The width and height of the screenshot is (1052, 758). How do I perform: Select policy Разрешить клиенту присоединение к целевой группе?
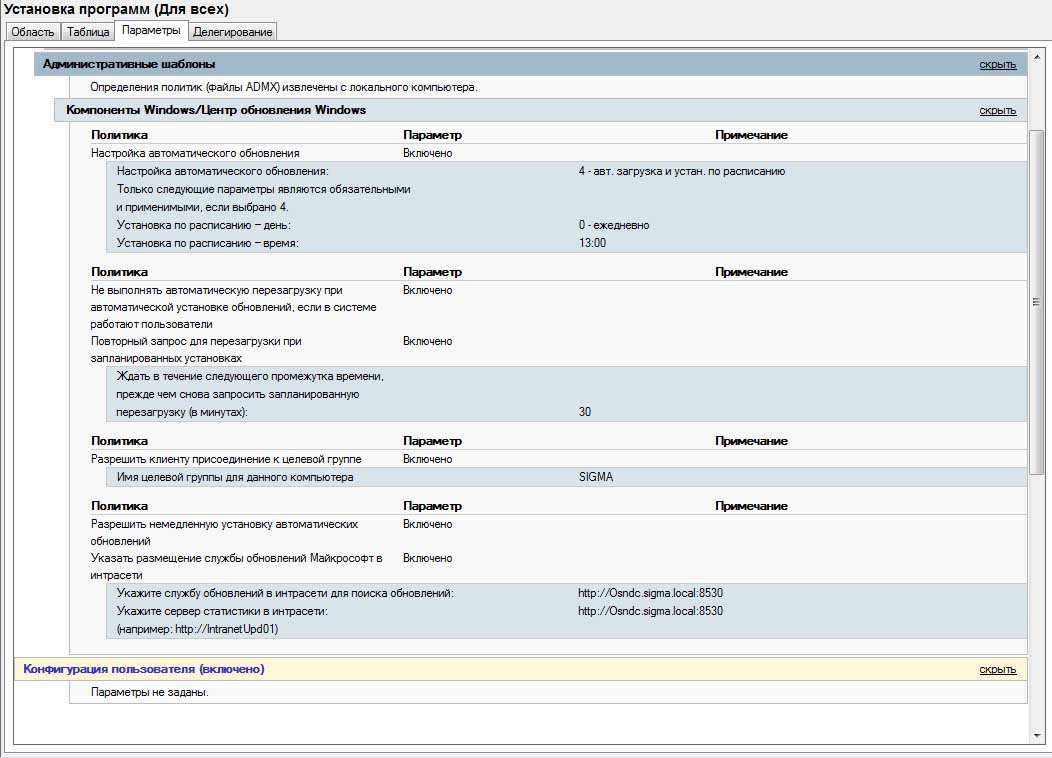tap(226, 459)
